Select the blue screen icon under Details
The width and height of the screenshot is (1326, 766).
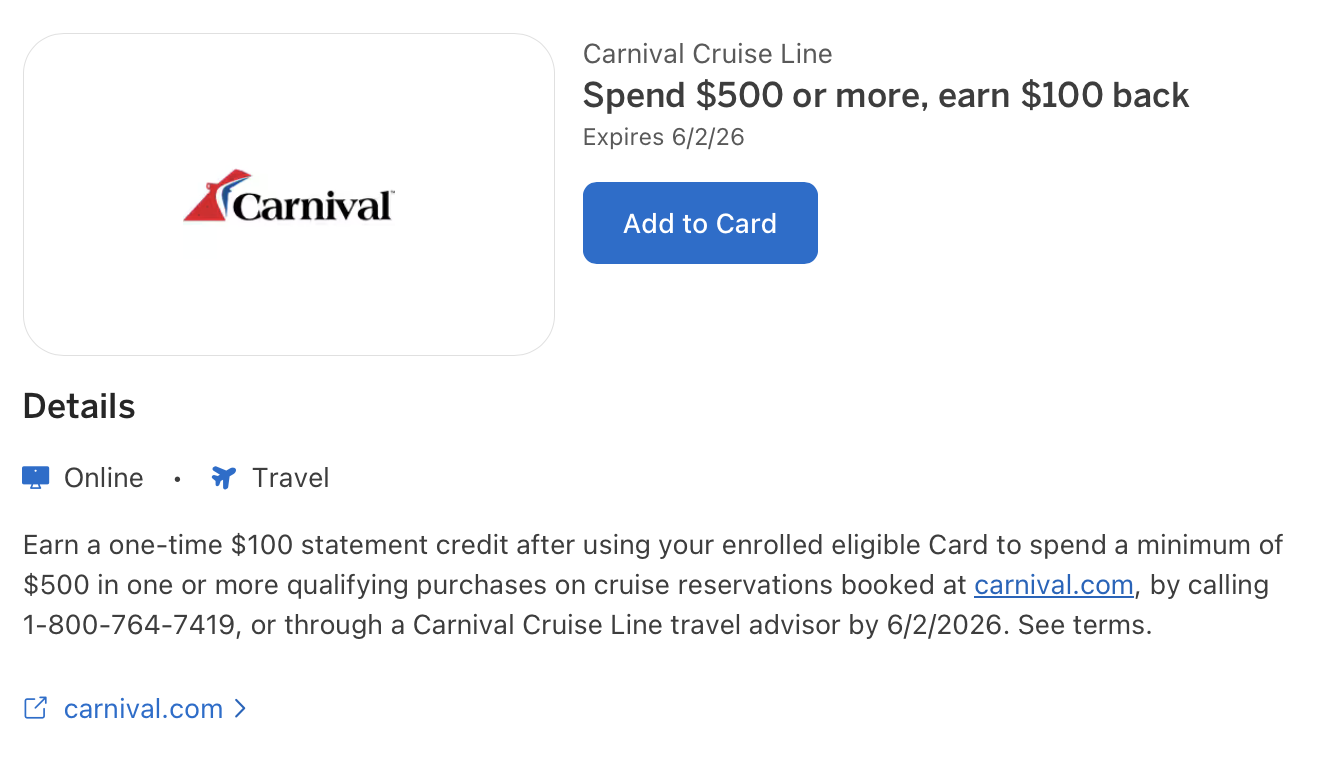[35, 477]
